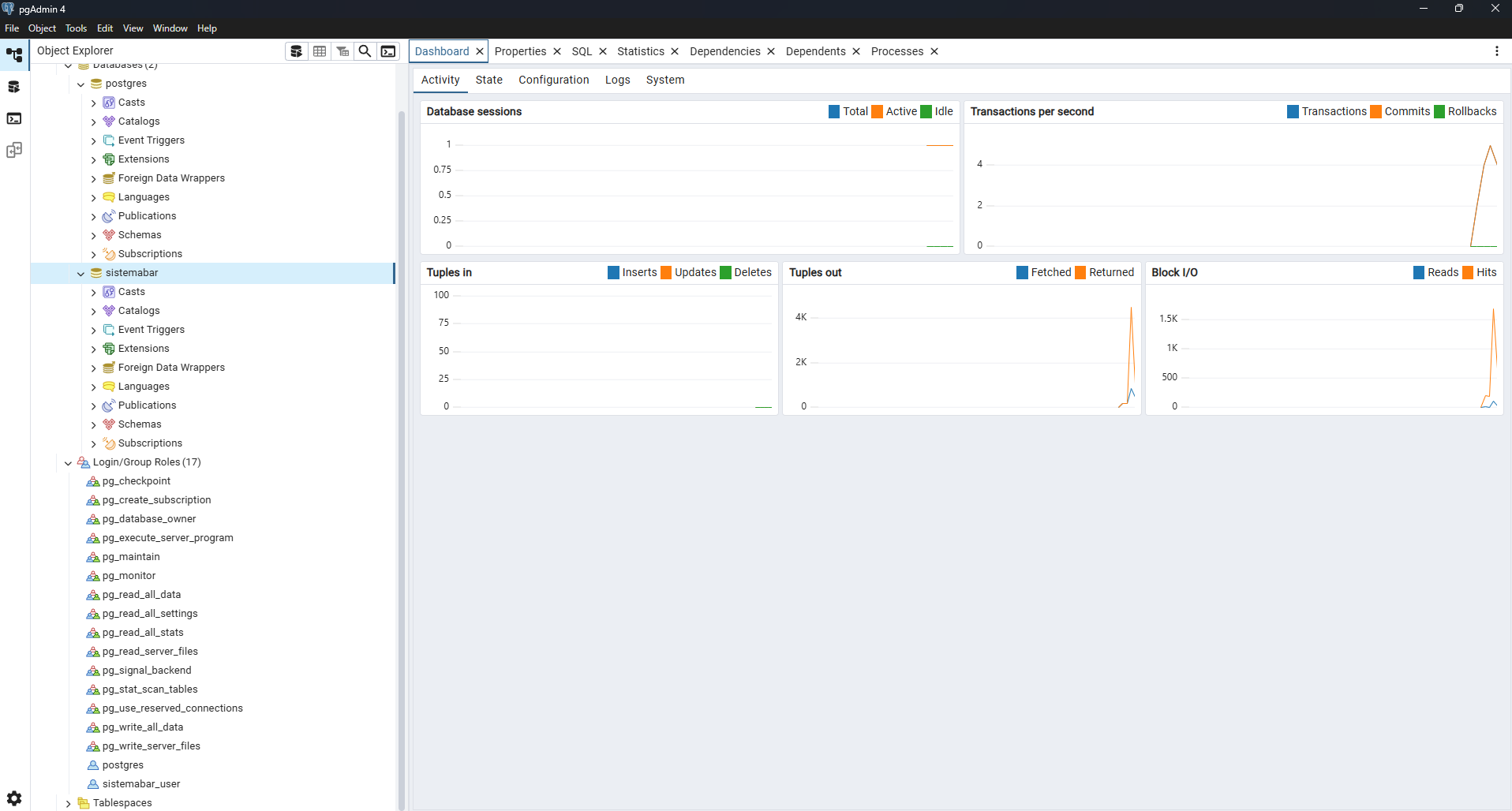Click the Tablespaces folder icon
The height and width of the screenshot is (811, 1512).
click(84, 803)
